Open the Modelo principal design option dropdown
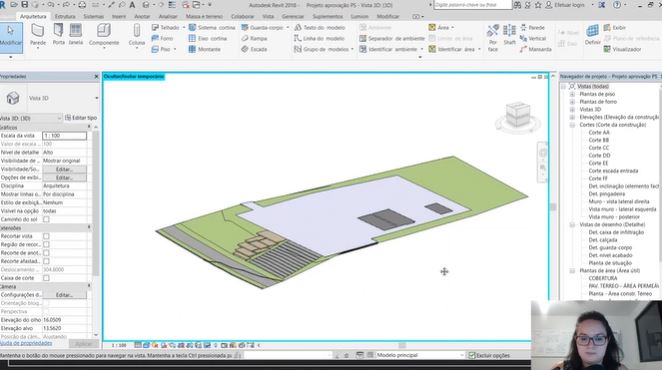 [461, 355]
